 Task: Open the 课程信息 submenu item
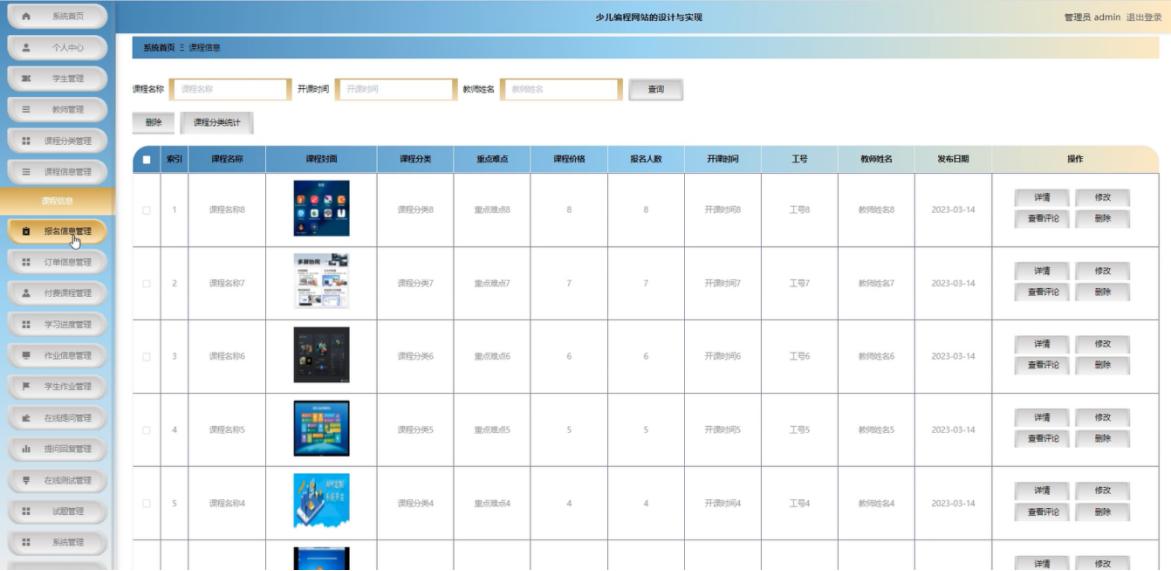pyautogui.click(x=57, y=201)
